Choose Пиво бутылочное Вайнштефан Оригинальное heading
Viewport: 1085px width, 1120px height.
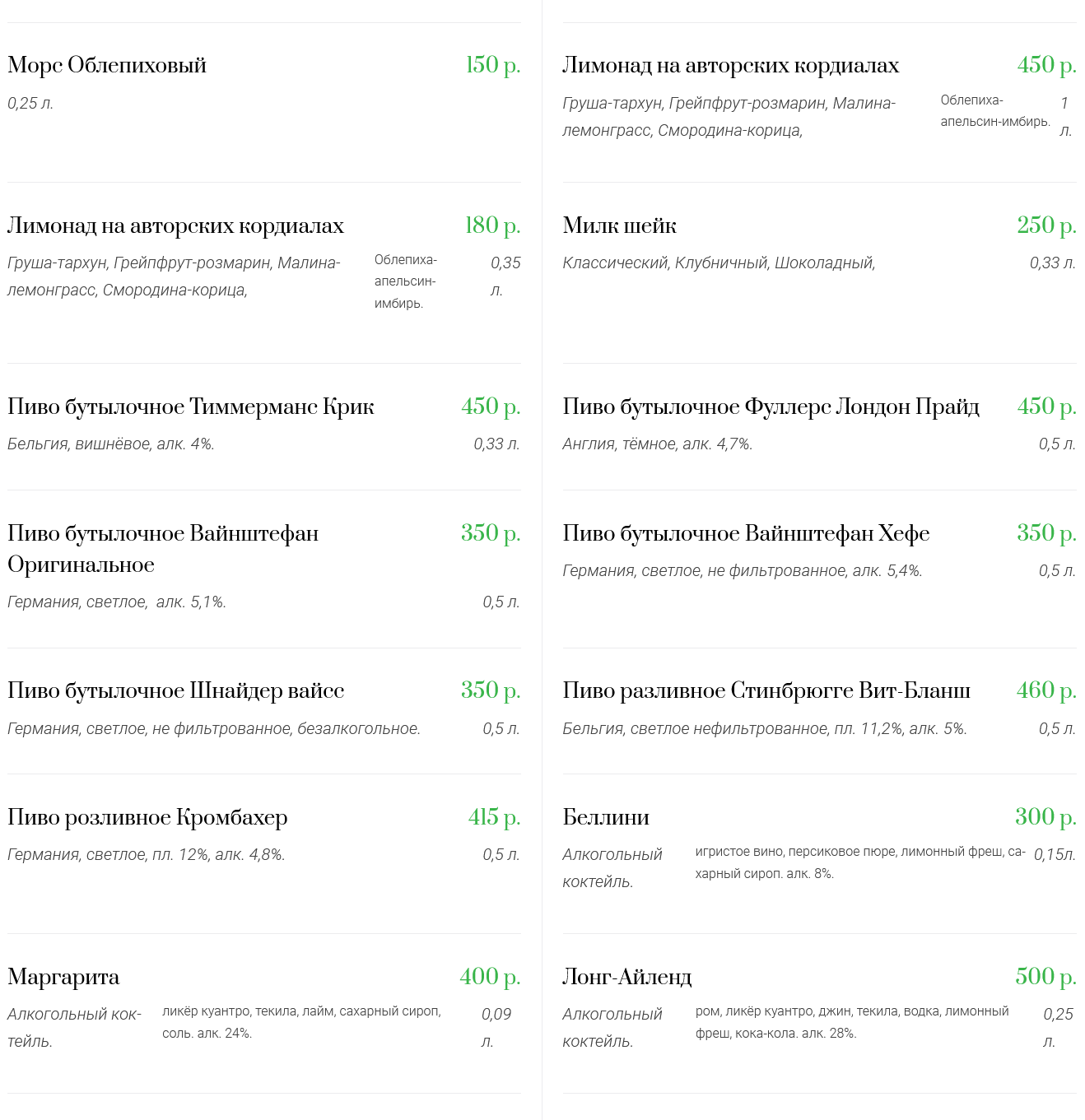[163, 549]
